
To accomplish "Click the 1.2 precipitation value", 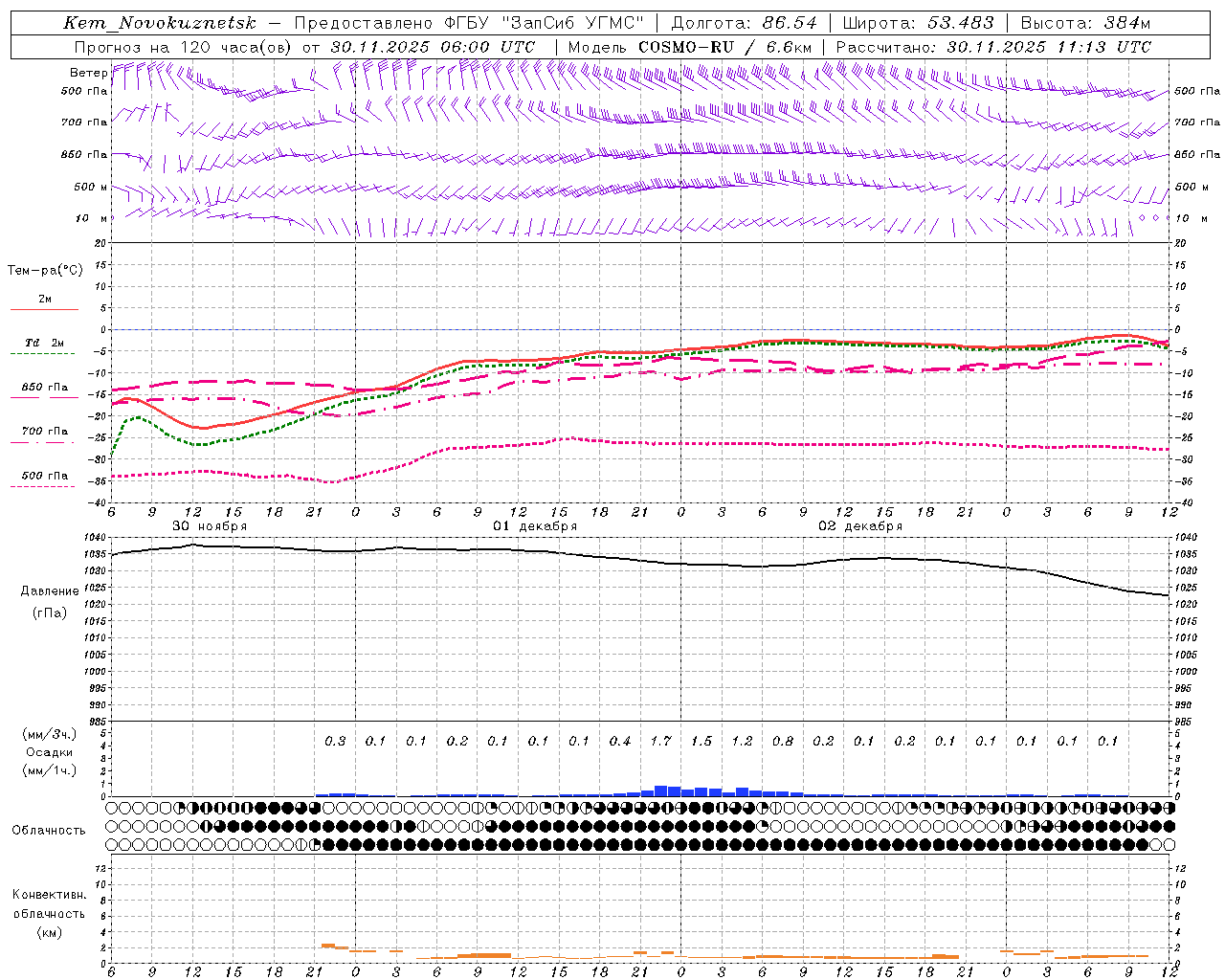I will click(x=742, y=741).
